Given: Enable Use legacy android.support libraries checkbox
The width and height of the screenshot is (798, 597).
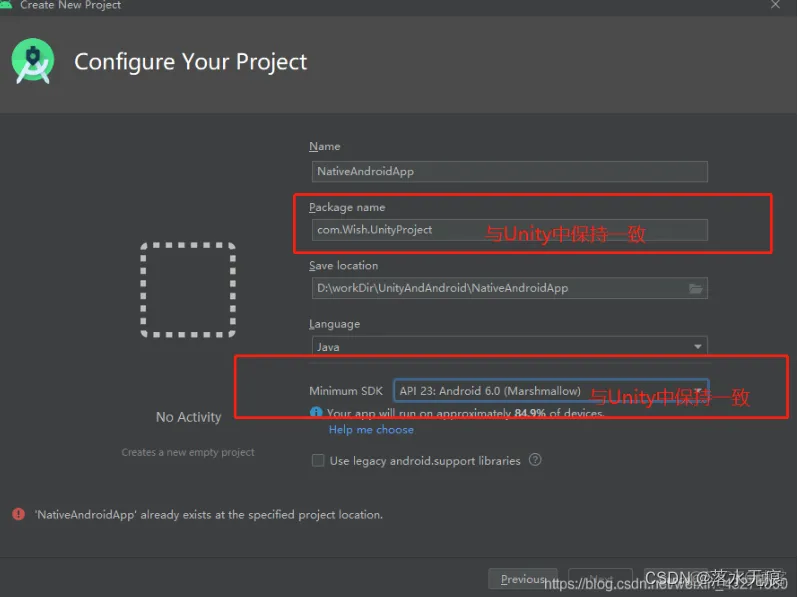Looking at the screenshot, I should coord(318,461).
